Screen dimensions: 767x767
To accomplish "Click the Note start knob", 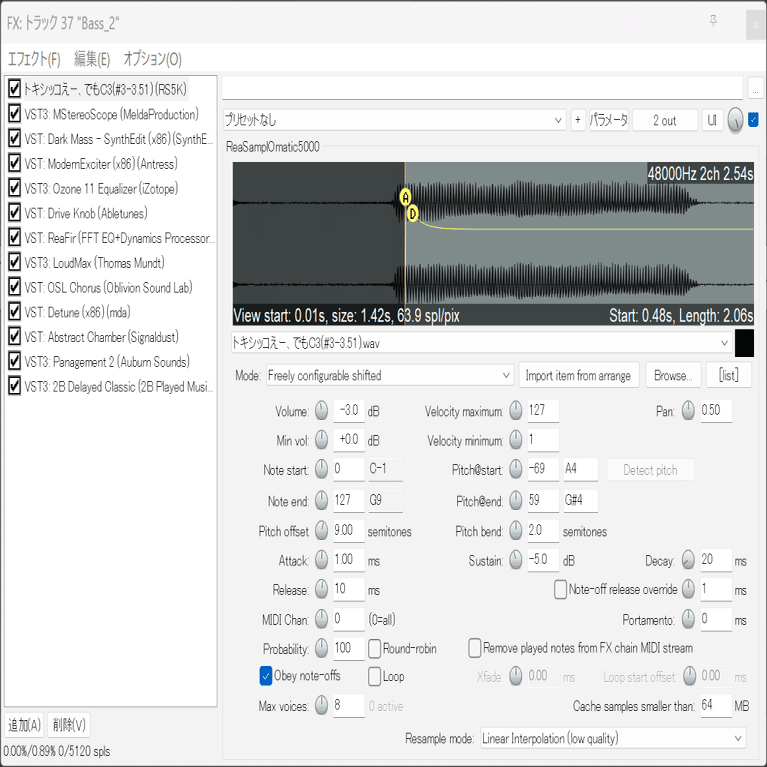I will coord(321,470).
